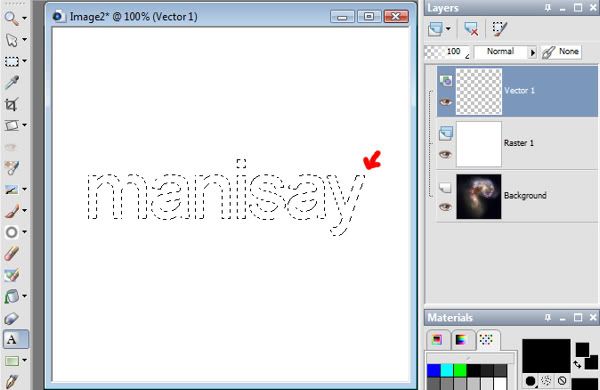Select the Zoom magnifier tool

click(11, 18)
